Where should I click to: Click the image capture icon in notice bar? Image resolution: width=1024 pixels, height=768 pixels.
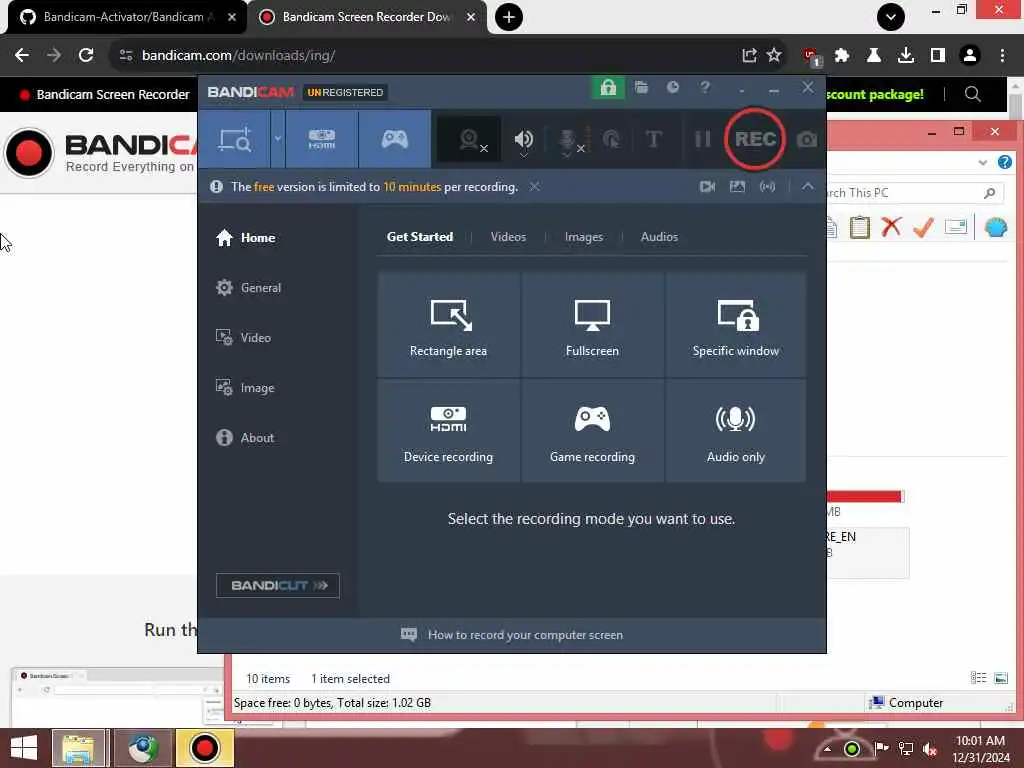(x=737, y=187)
